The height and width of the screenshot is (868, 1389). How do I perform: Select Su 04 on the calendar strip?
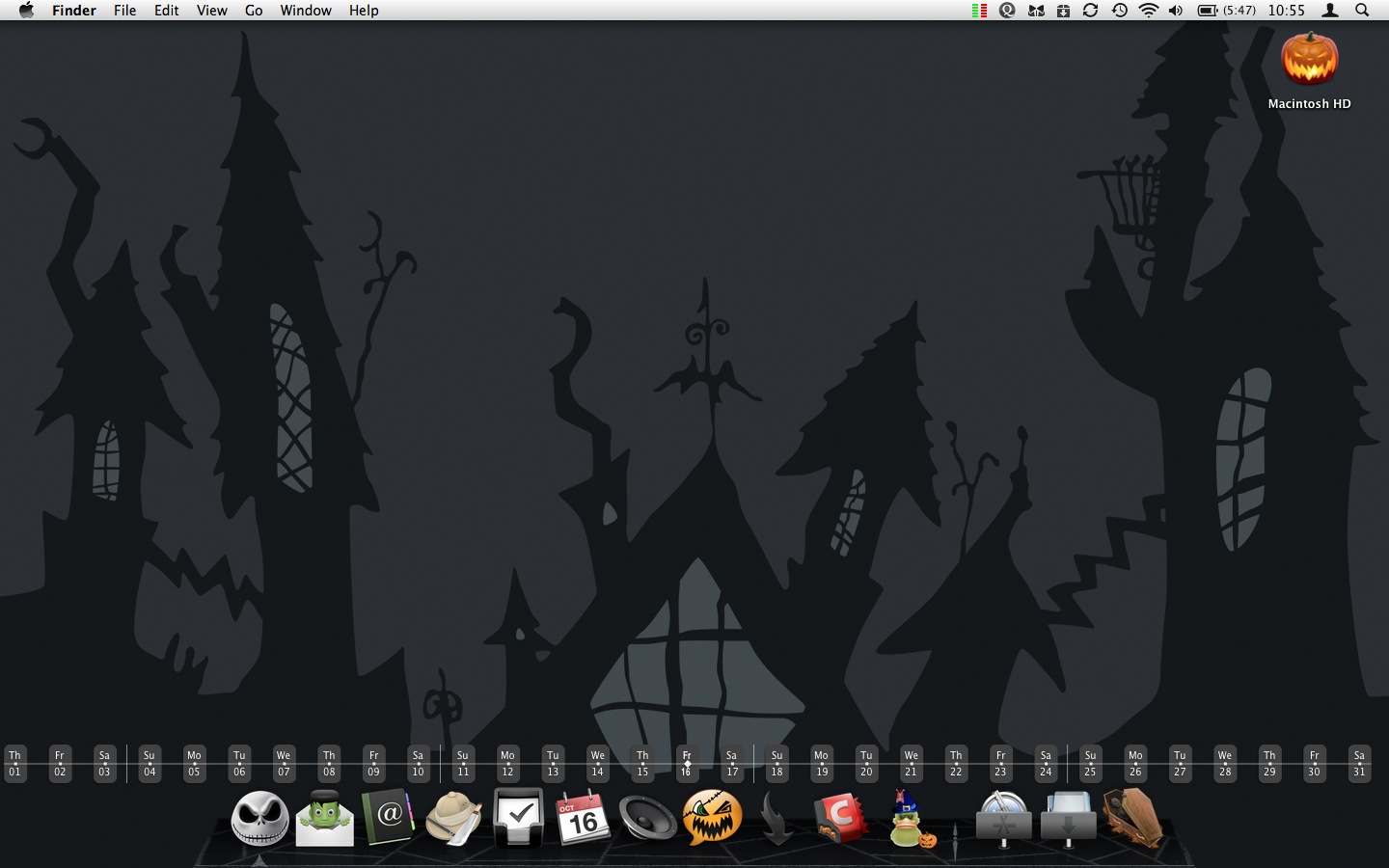(150, 764)
